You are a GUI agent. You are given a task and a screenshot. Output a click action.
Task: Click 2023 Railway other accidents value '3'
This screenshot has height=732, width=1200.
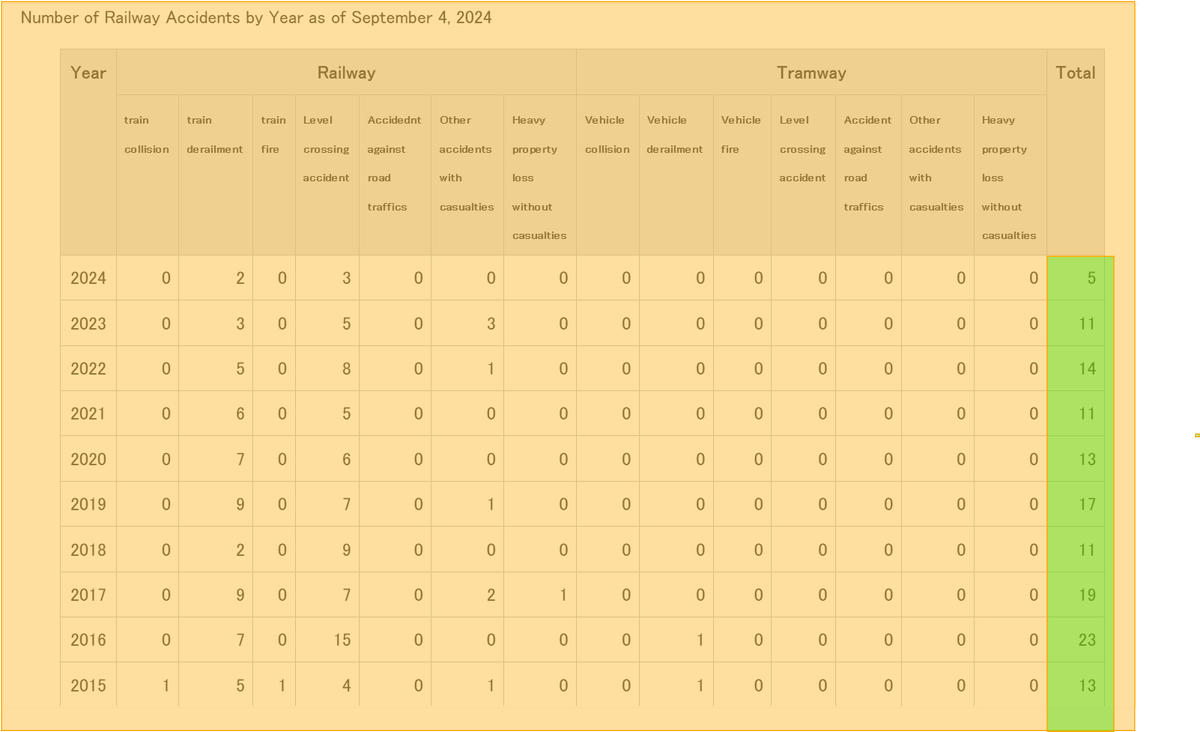491,324
